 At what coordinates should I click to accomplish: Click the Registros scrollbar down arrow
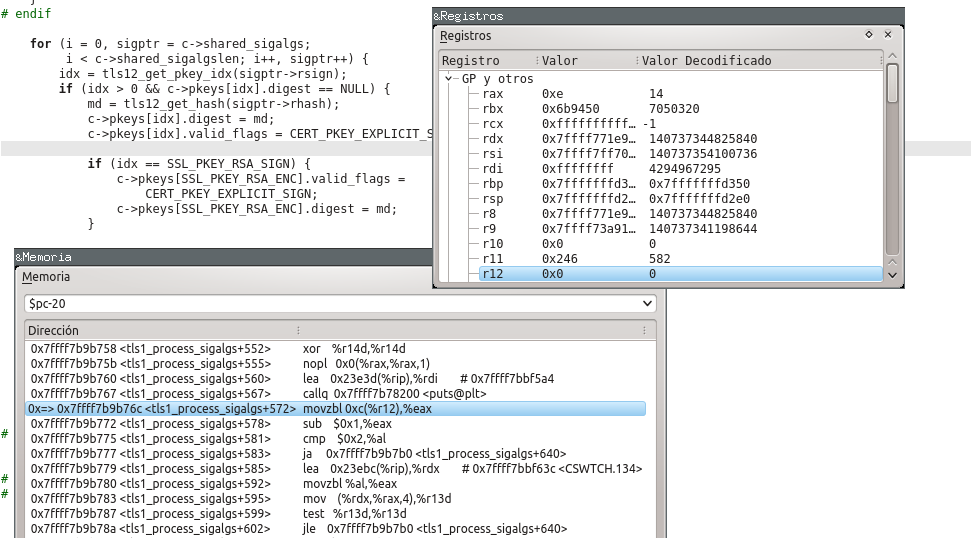tap(892, 276)
